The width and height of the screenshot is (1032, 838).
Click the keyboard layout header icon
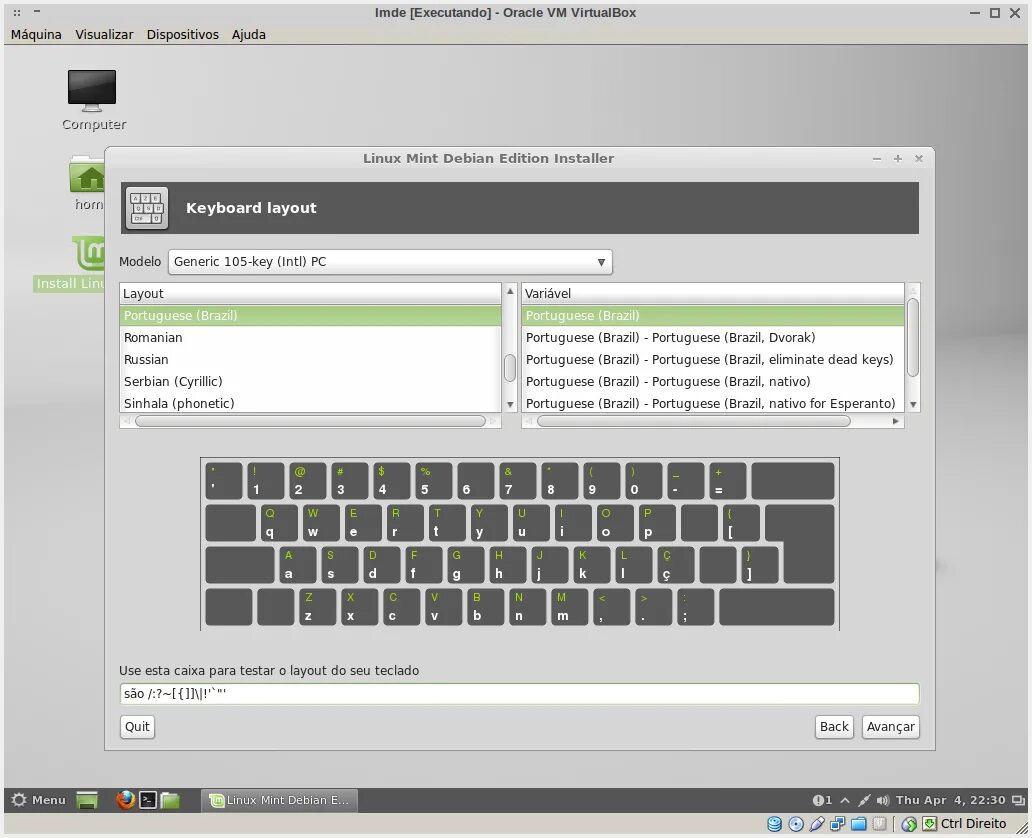click(x=147, y=208)
